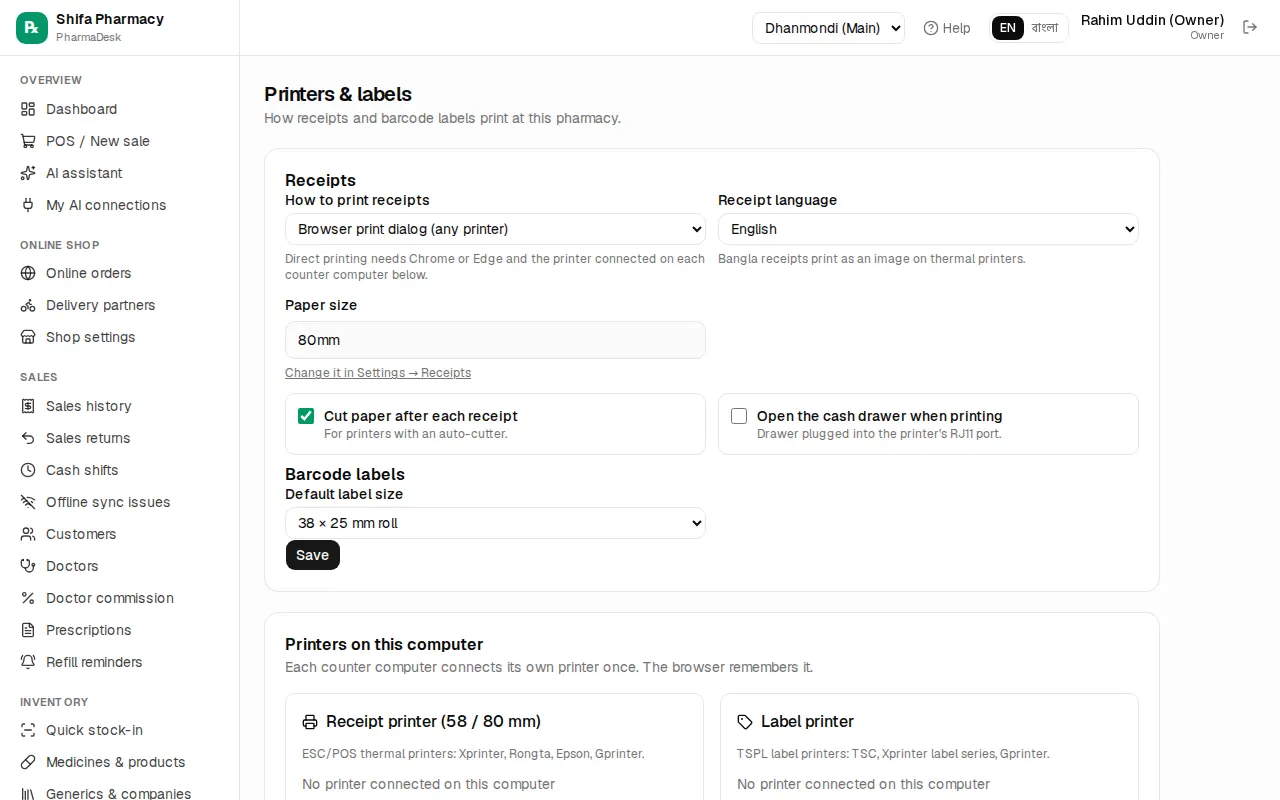The height and width of the screenshot is (800, 1280).
Task: Click the Doctors stethoscope icon
Action: [28, 566]
